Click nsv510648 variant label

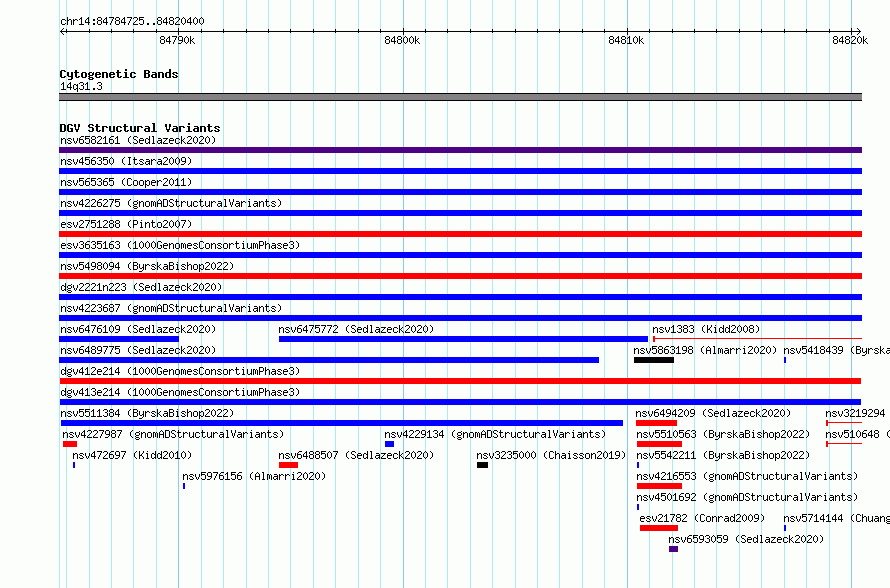[857, 434]
